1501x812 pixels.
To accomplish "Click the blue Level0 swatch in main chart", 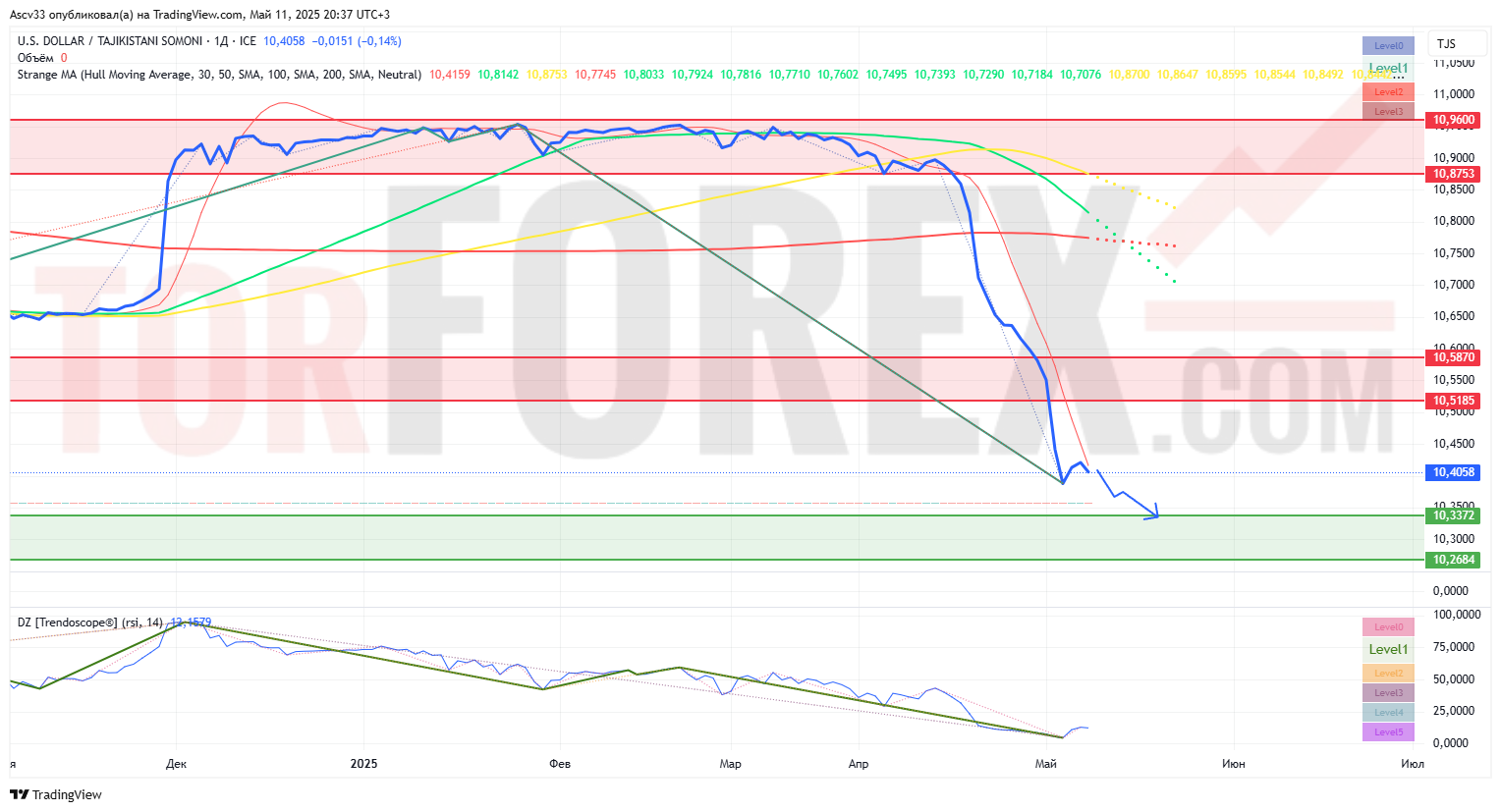I will pyautogui.click(x=1387, y=45).
